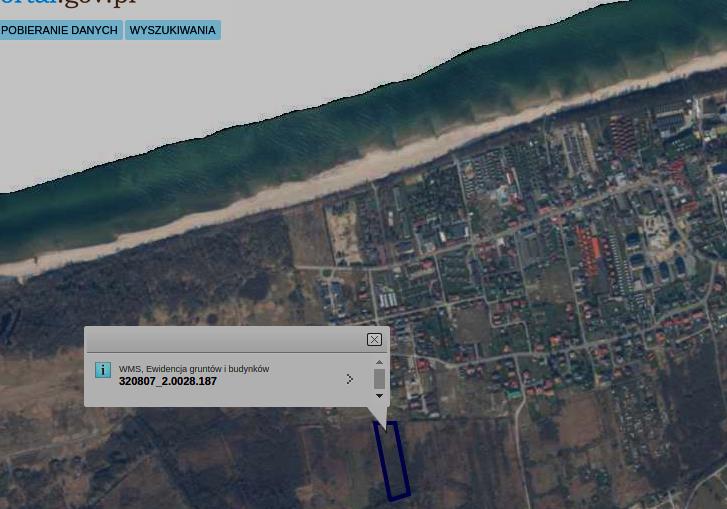Click the blue info icon in popup
The width and height of the screenshot is (727, 509).
[102, 370]
